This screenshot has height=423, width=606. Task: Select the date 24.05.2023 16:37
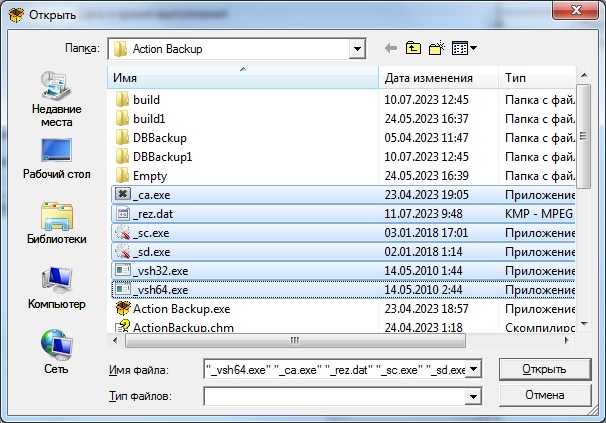426,118
